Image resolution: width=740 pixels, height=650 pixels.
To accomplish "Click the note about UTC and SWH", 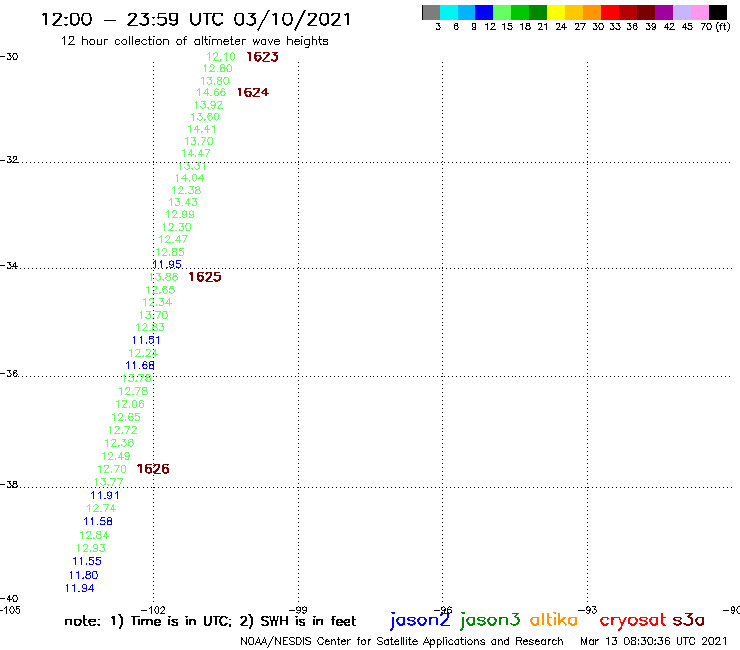I will pos(210,622).
